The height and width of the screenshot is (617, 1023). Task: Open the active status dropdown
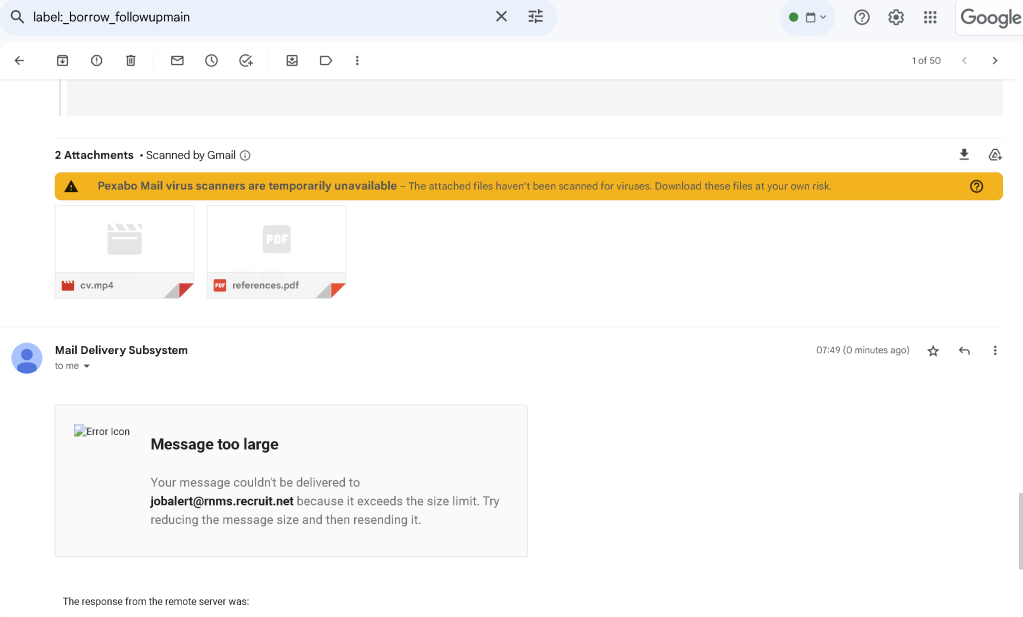[808, 18]
